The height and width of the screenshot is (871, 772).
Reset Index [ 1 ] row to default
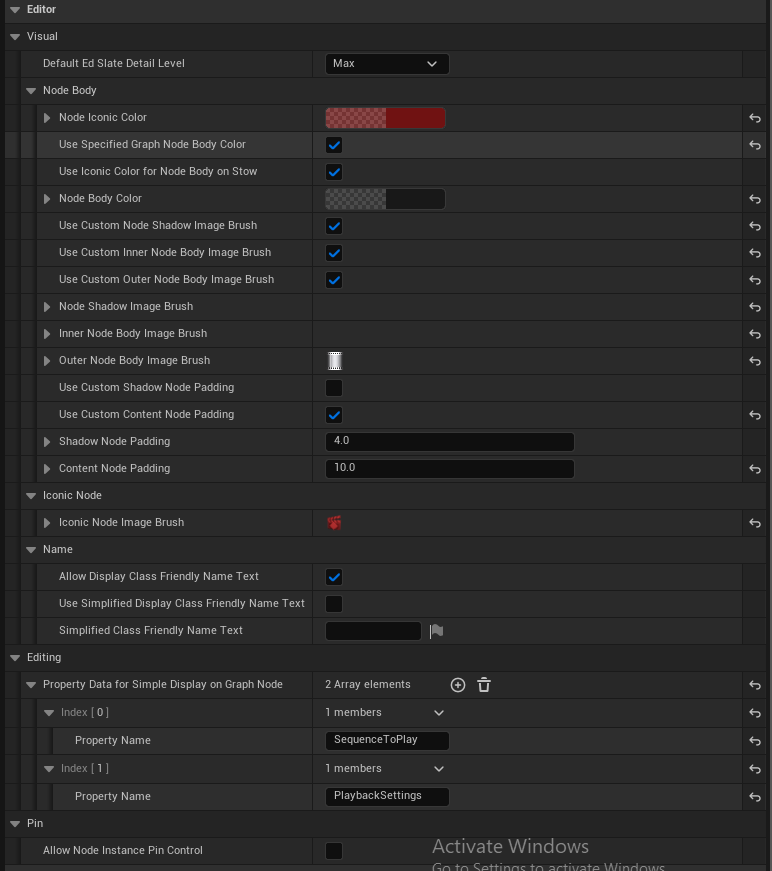[x=755, y=769]
